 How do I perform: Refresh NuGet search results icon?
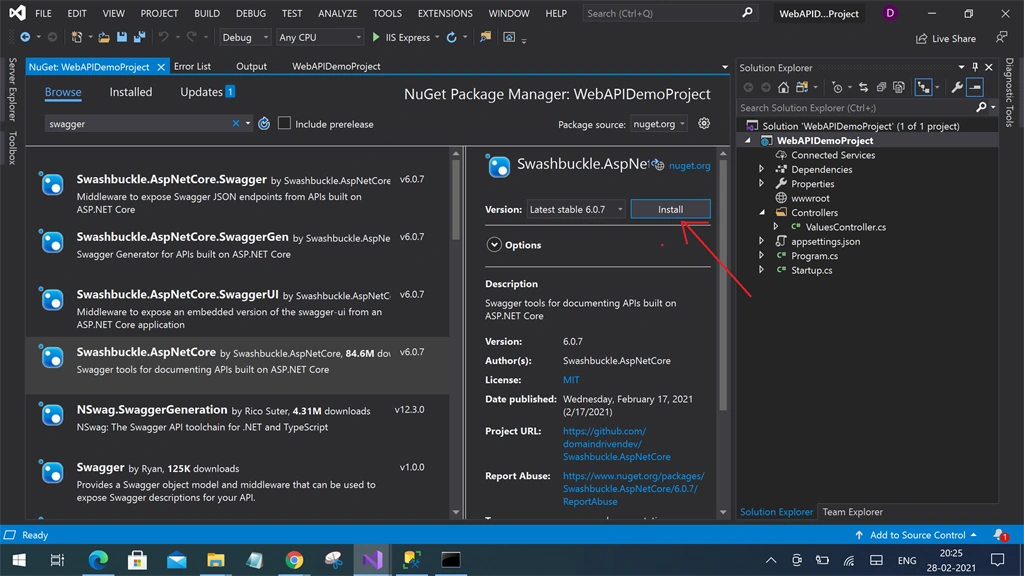pyautogui.click(x=264, y=123)
